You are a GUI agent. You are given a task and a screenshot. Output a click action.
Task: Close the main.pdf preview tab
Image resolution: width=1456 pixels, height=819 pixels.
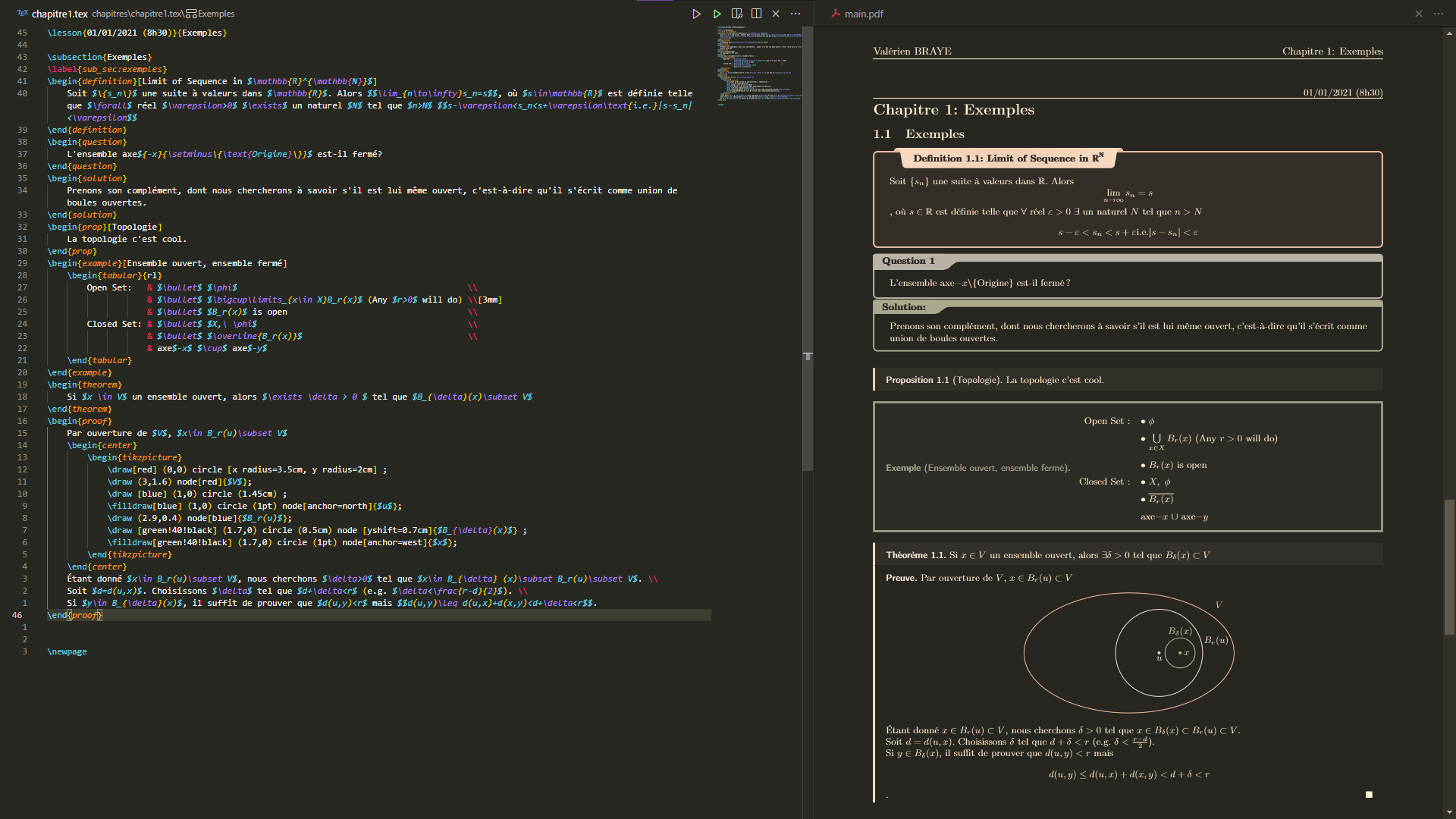pyautogui.click(x=1419, y=14)
